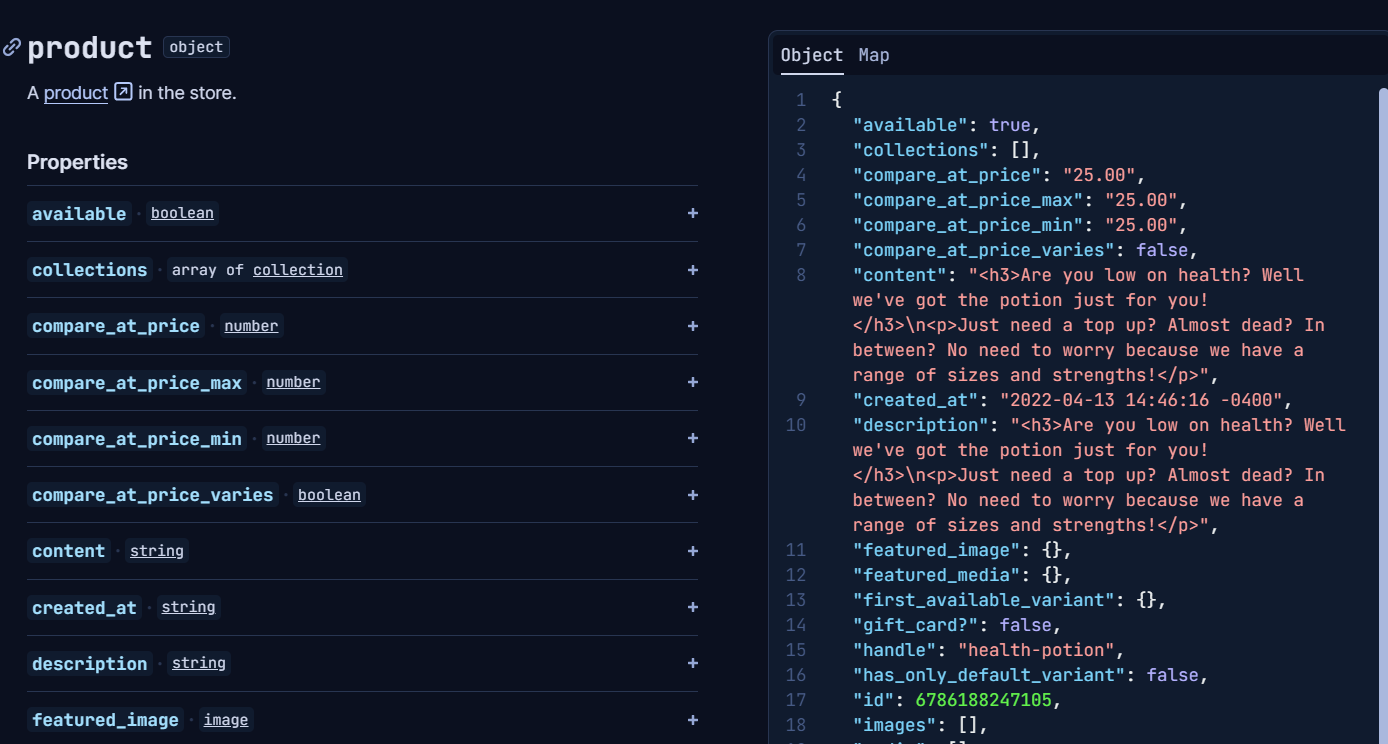The height and width of the screenshot is (744, 1388).
Task: Click plus icon for description property
Action: pyautogui.click(x=692, y=663)
